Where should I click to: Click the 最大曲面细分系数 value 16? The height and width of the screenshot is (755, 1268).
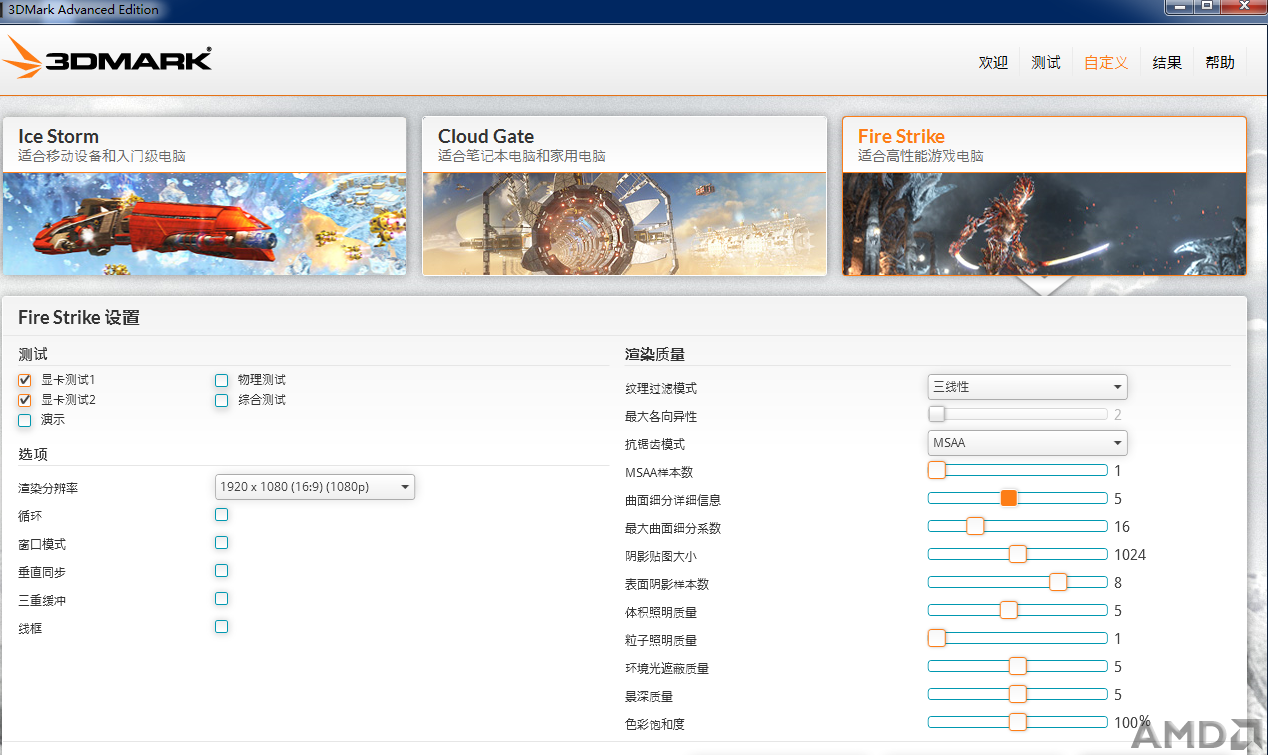[1122, 527]
